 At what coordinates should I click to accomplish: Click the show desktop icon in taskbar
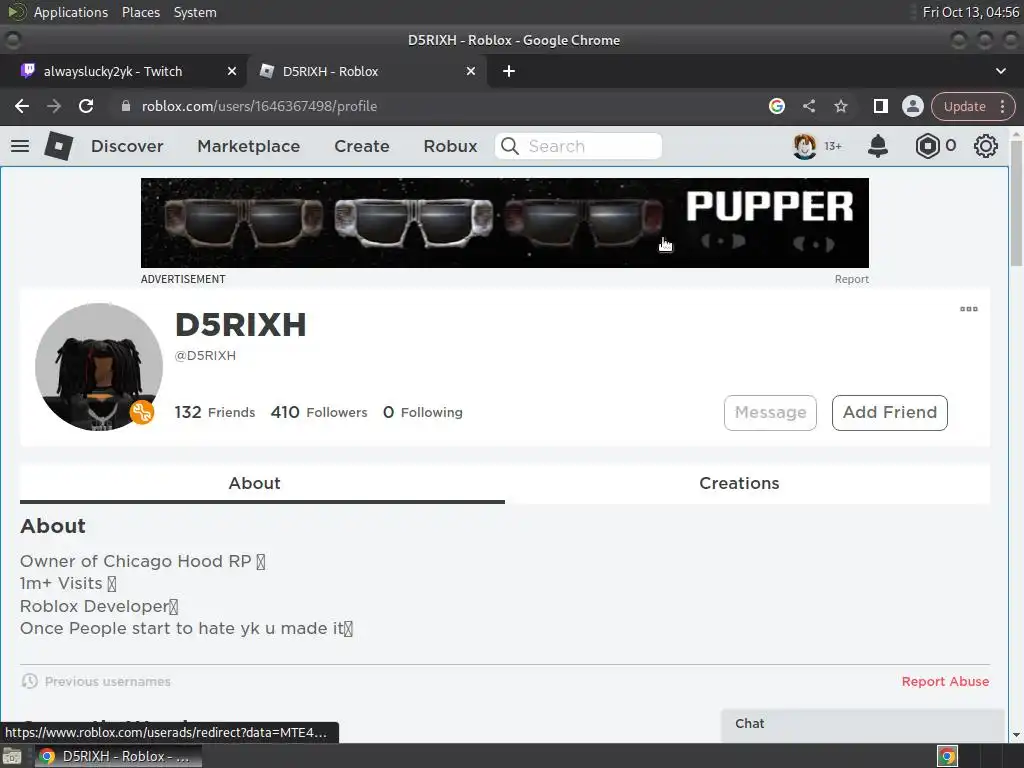[12, 756]
